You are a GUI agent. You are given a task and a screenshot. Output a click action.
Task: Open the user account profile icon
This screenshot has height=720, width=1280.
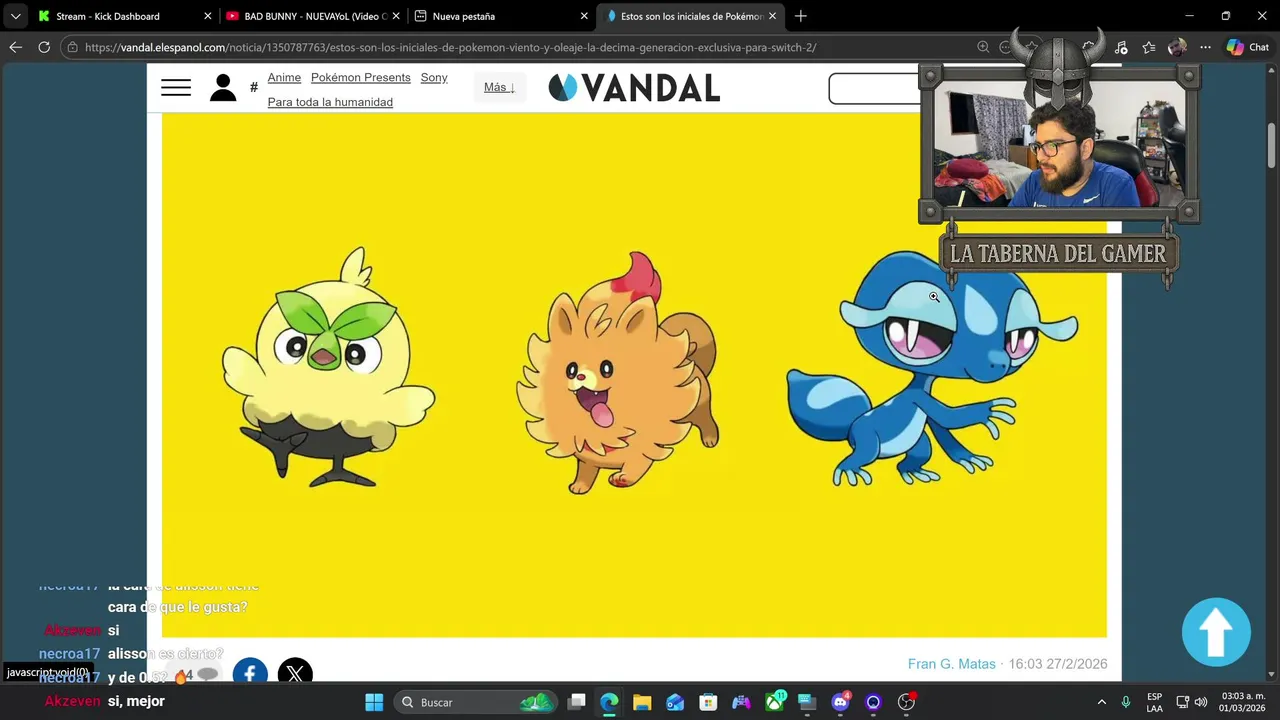click(x=223, y=88)
